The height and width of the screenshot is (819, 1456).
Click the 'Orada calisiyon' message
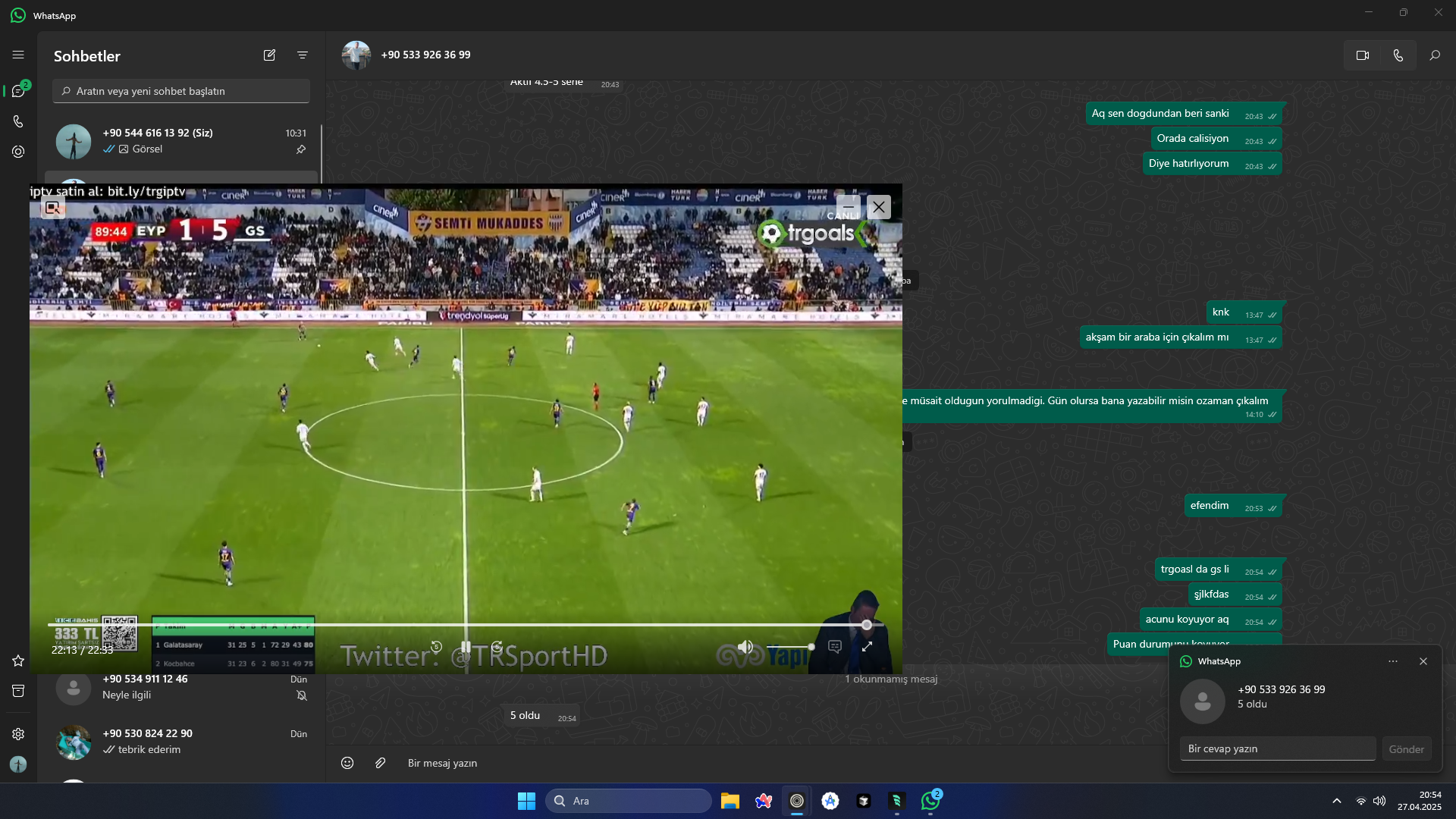(1216, 139)
